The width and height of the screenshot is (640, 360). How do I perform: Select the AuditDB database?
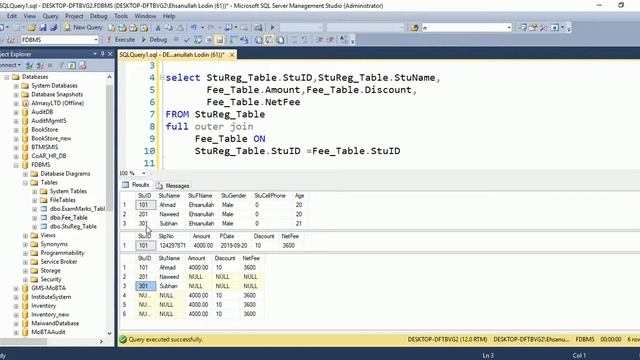tap(42, 112)
